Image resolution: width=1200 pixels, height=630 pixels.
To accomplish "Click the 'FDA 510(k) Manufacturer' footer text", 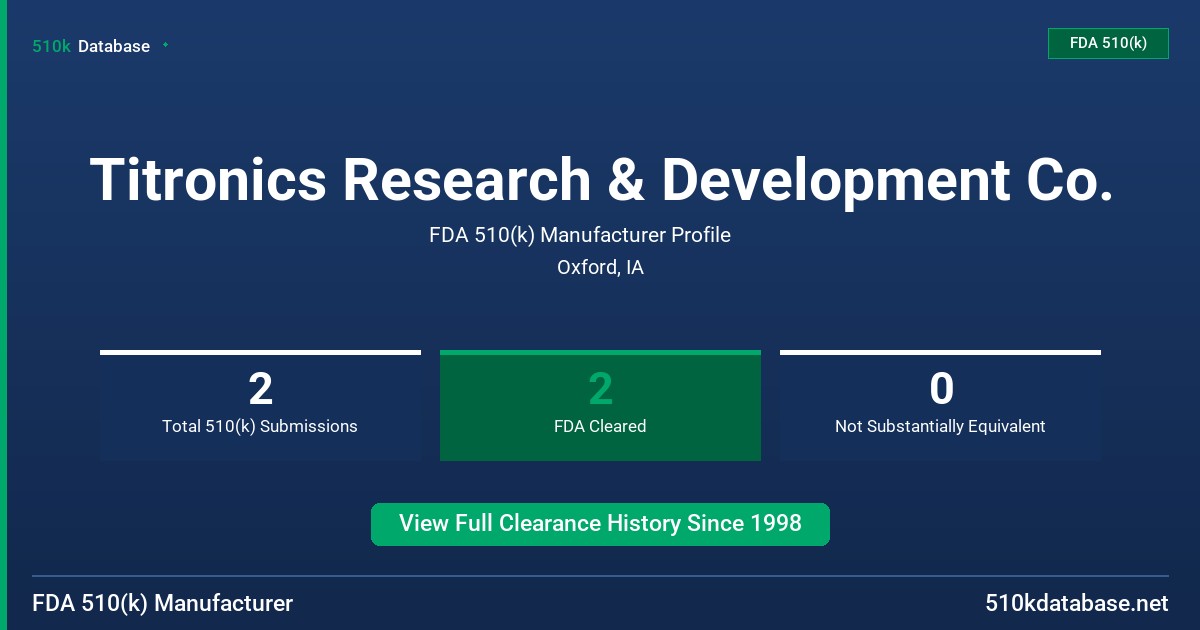I will [163, 603].
